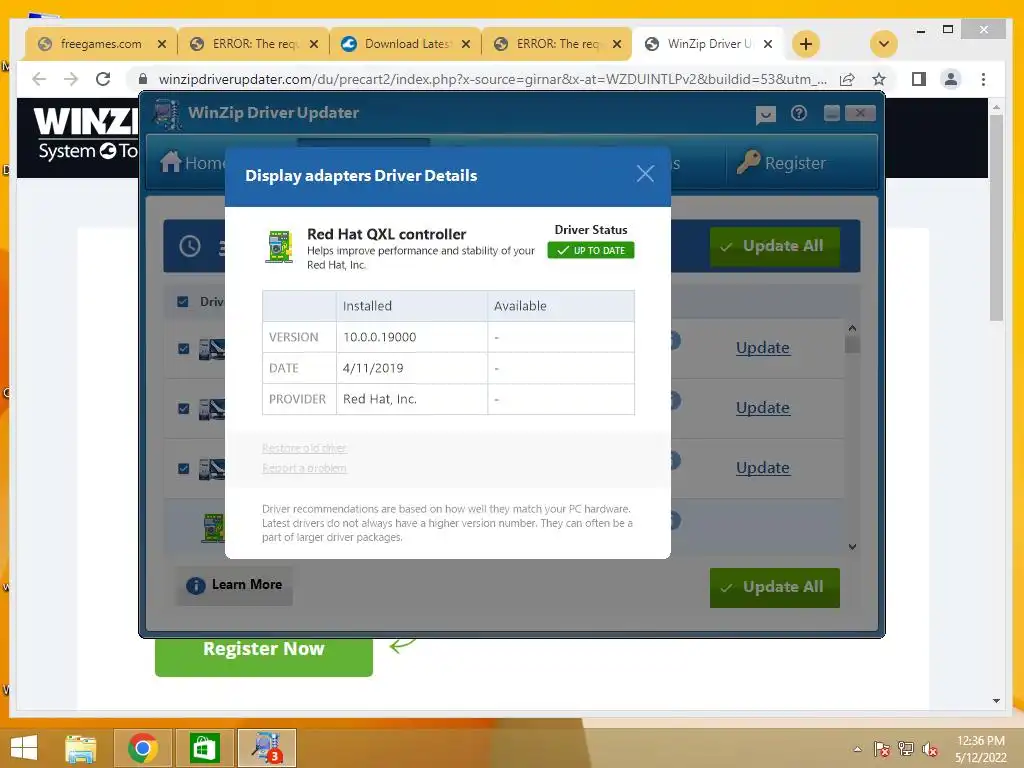
Task: Click the bottom Update All button
Action: (x=775, y=587)
